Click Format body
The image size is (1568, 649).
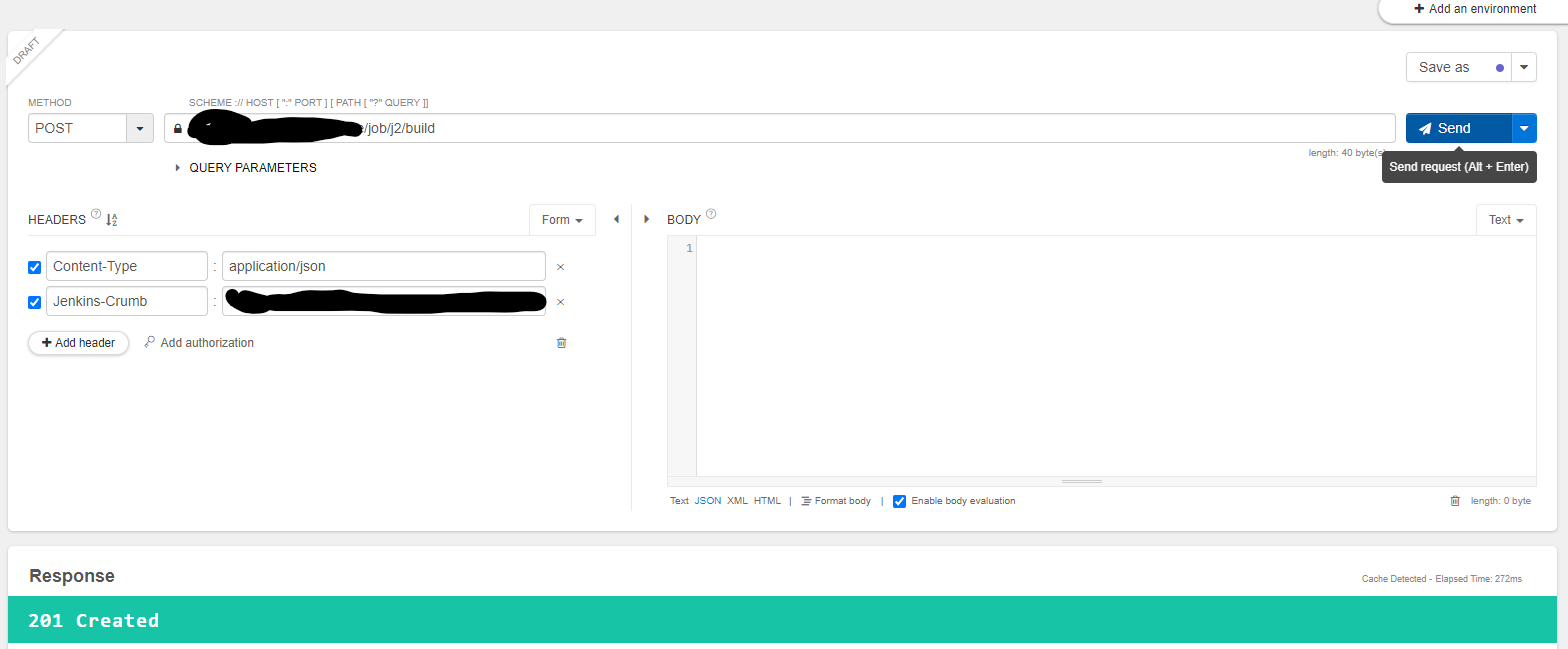(836, 501)
